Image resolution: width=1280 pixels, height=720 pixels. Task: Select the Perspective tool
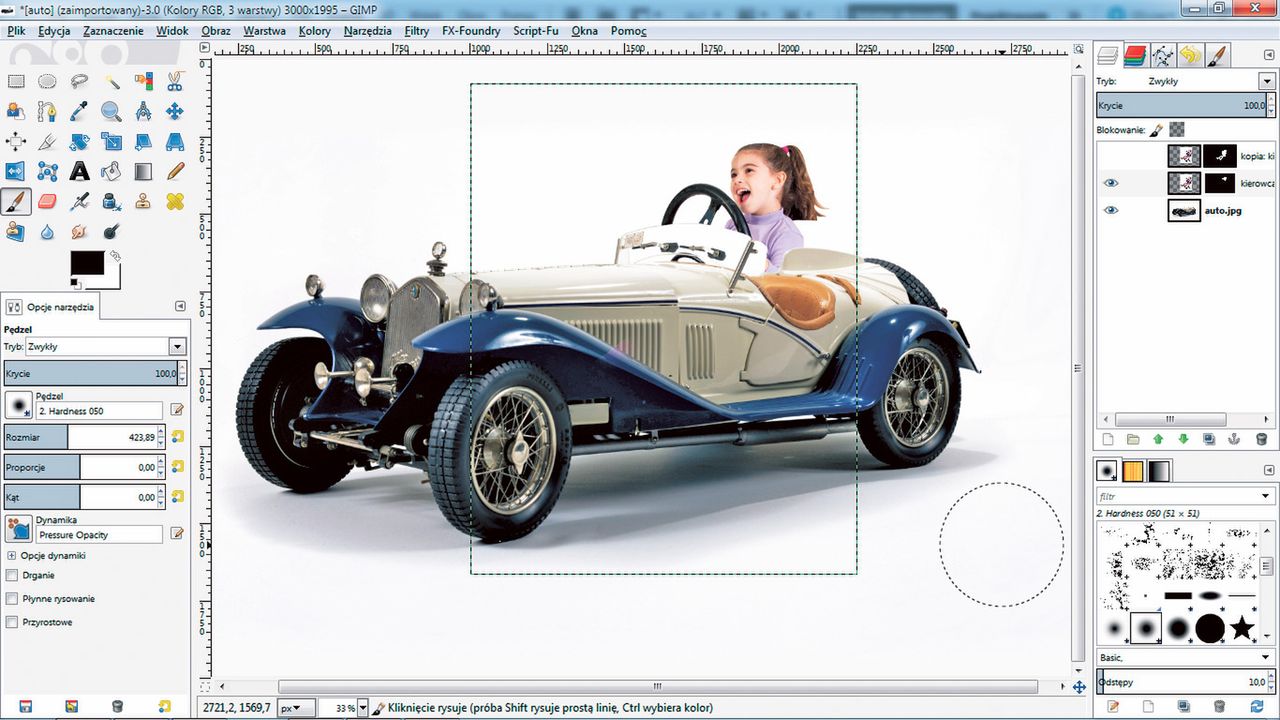point(175,142)
